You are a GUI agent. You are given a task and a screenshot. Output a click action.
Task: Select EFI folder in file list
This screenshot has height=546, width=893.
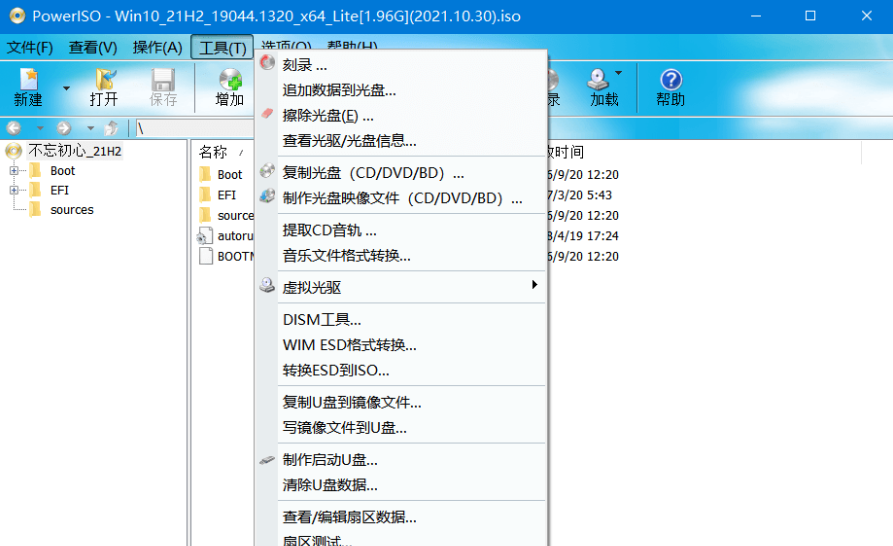pos(226,195)
